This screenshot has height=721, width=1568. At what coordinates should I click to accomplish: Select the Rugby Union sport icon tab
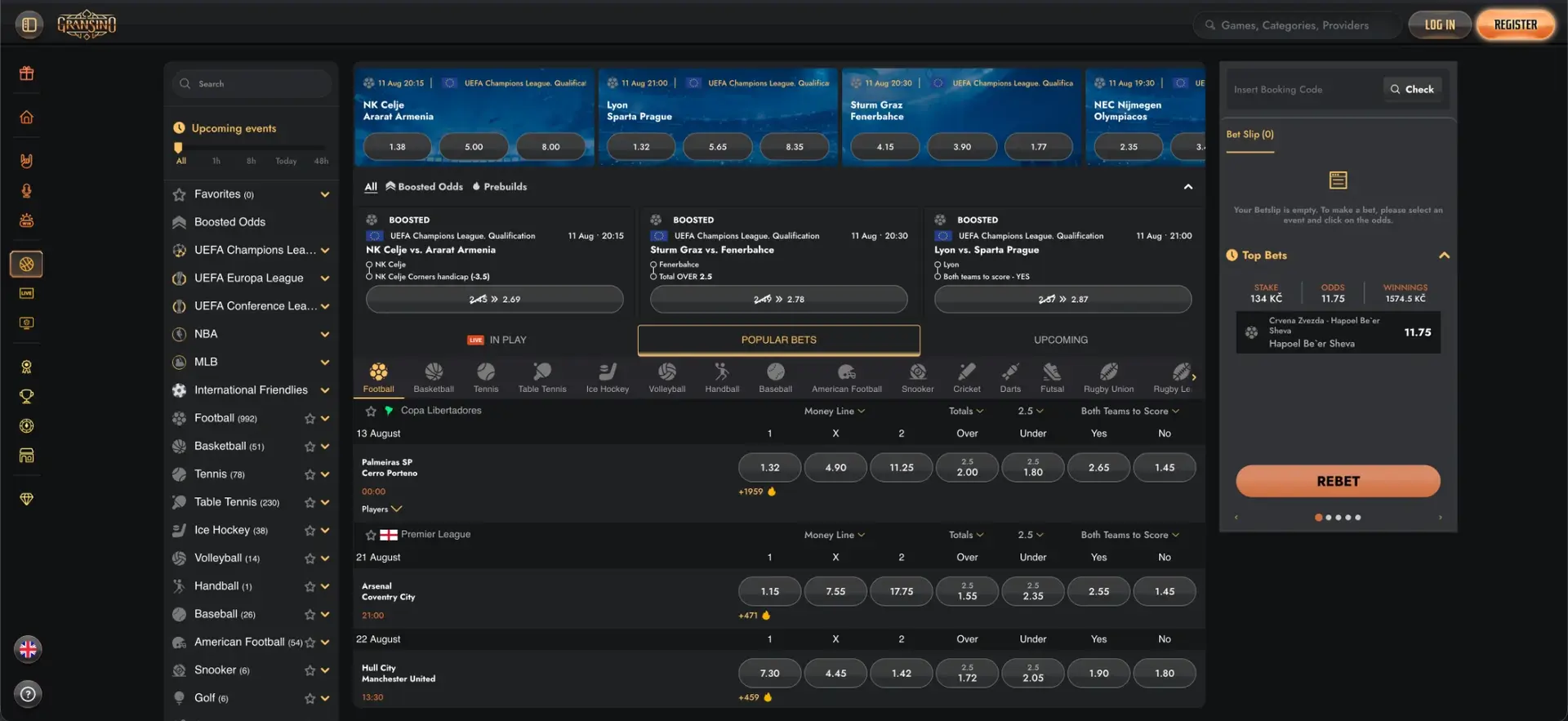pyautogui.click(x=1109, y=378)
